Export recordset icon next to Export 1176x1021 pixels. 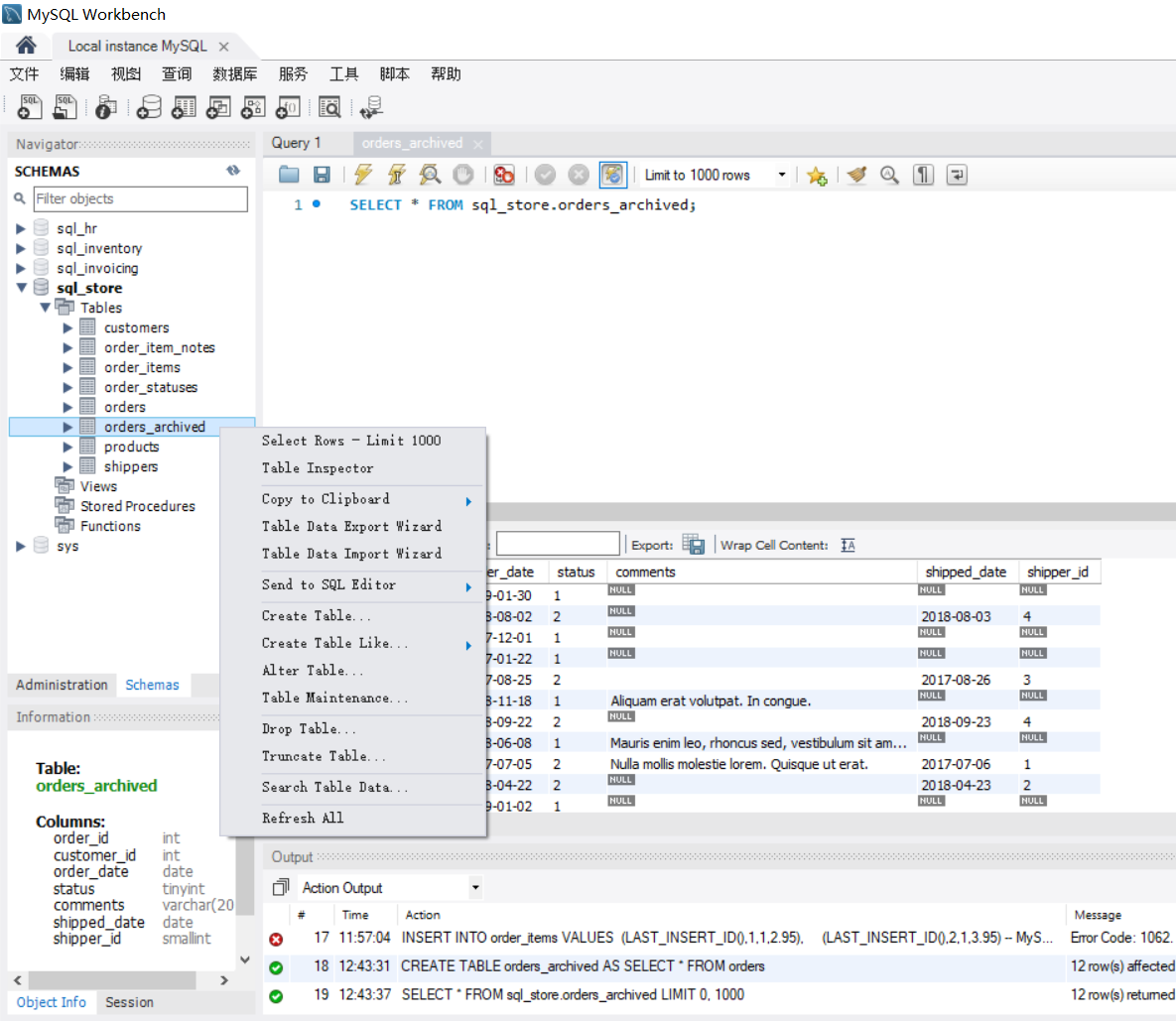point(694,545)
